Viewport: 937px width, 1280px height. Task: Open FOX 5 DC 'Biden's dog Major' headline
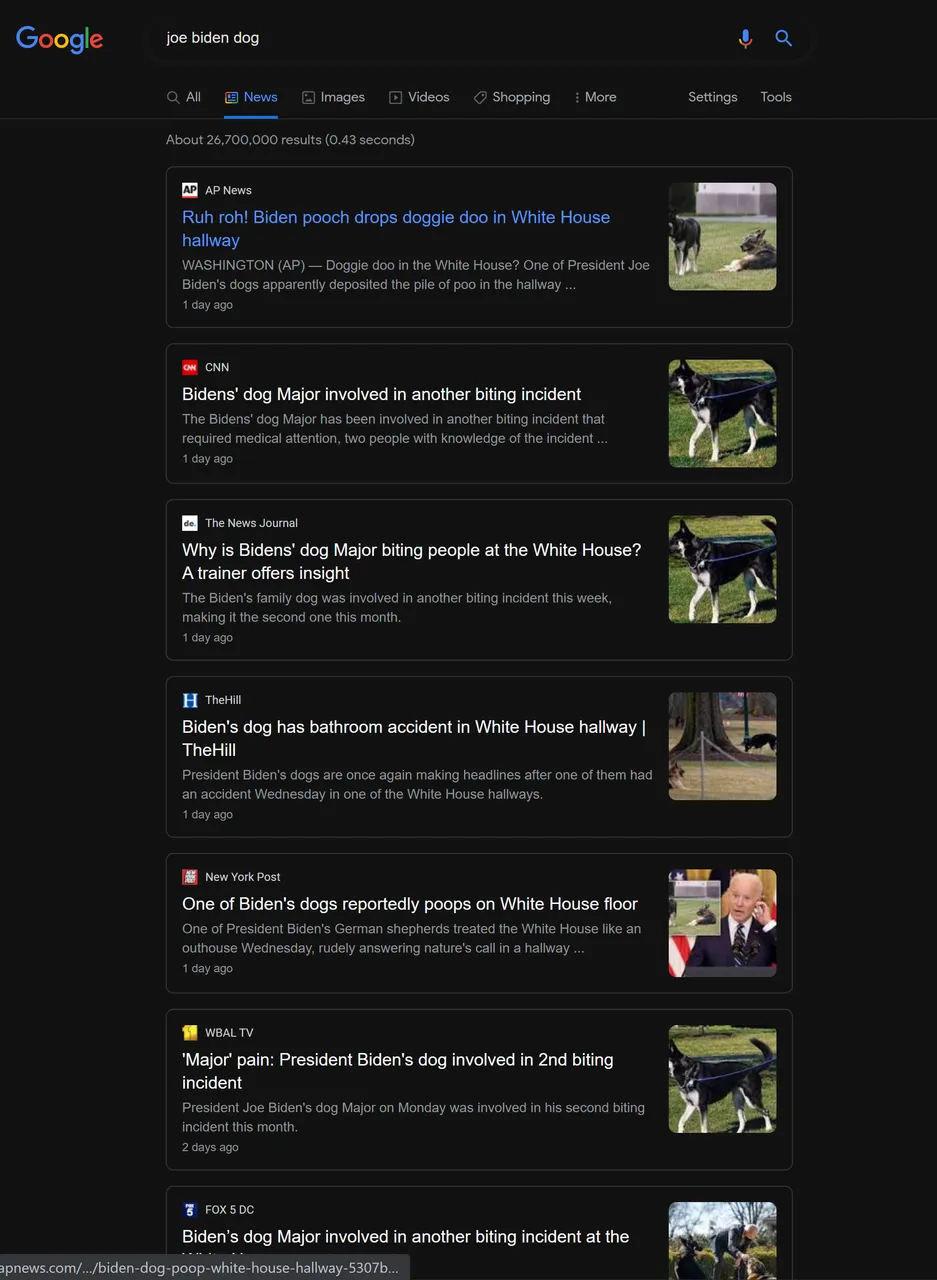[x=406, y=1237]
